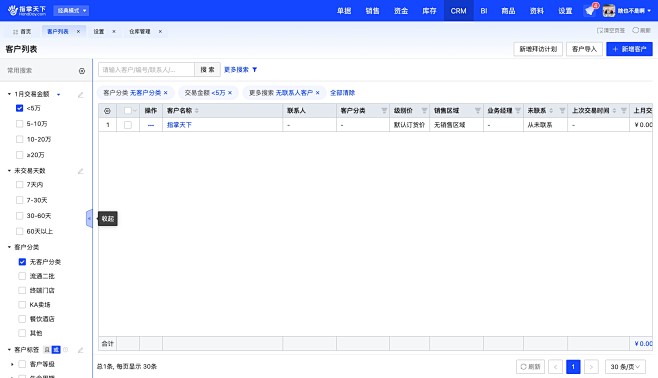The width and height of the screenshot is (658, 378).
Task: Check the KA卖场 checkbox
Action: tap(22, 305)
